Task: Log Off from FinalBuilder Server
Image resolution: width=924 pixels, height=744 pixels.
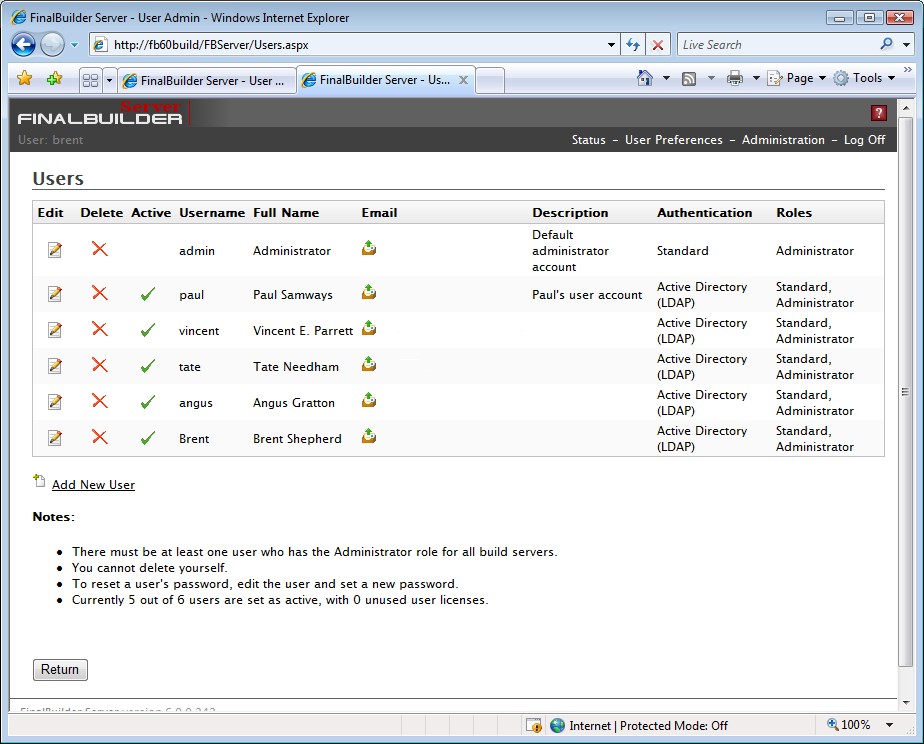Action: click(864, 140)
